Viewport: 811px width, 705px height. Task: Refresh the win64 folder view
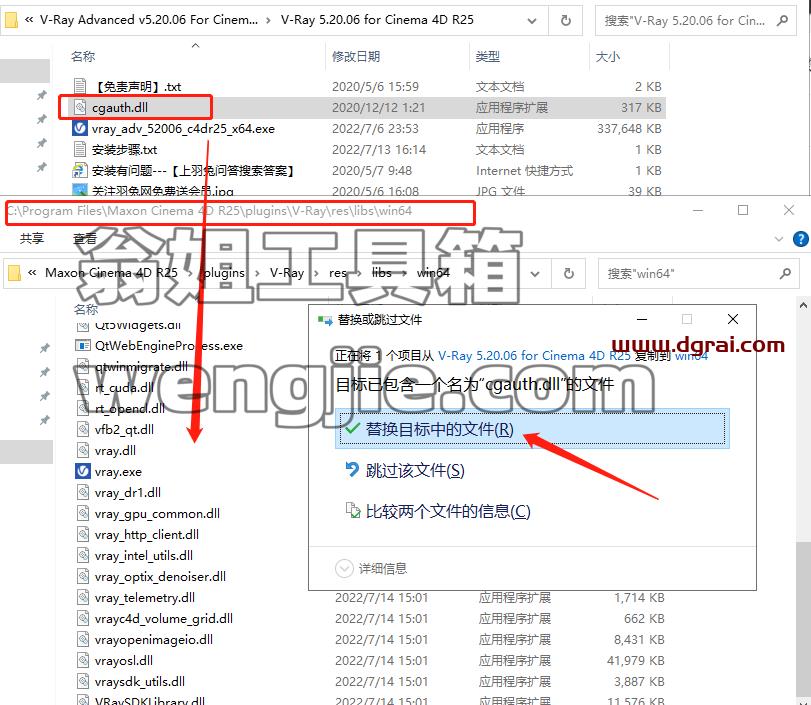[568, 273]
